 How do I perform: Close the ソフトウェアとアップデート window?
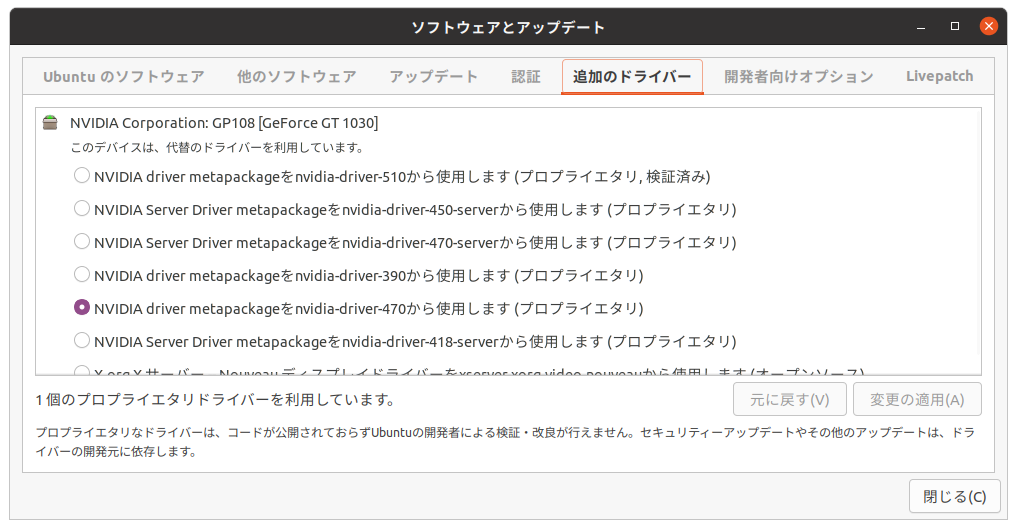988,27
